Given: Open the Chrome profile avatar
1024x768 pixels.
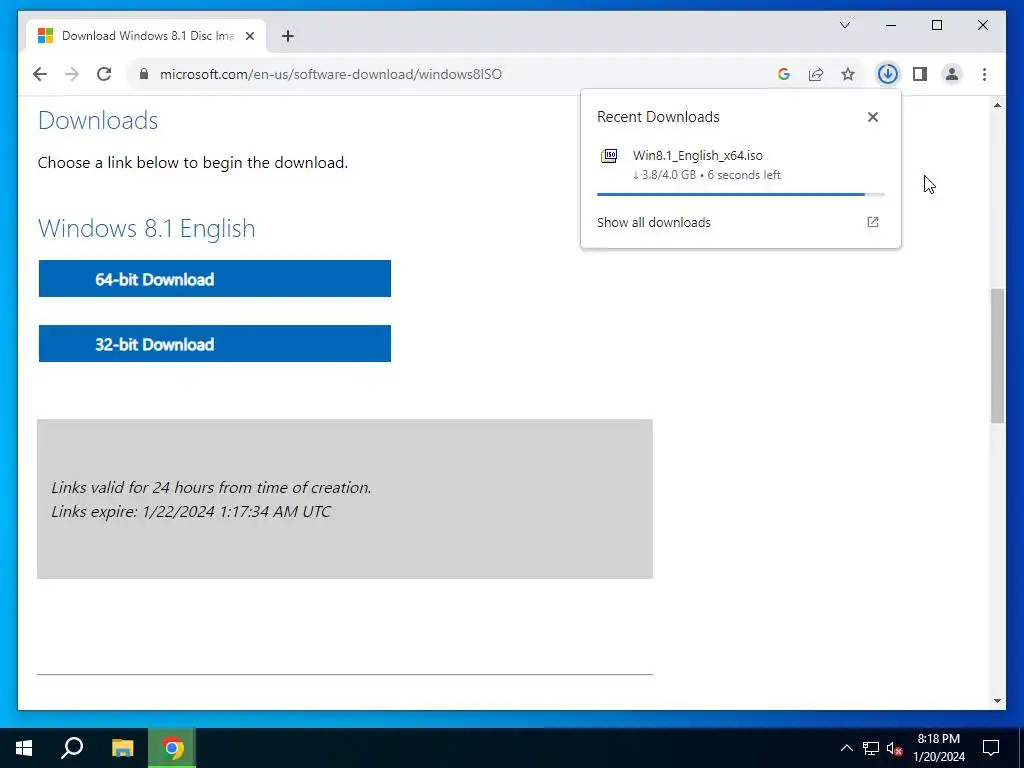Looking at the screenshot, I should point(952,74).
